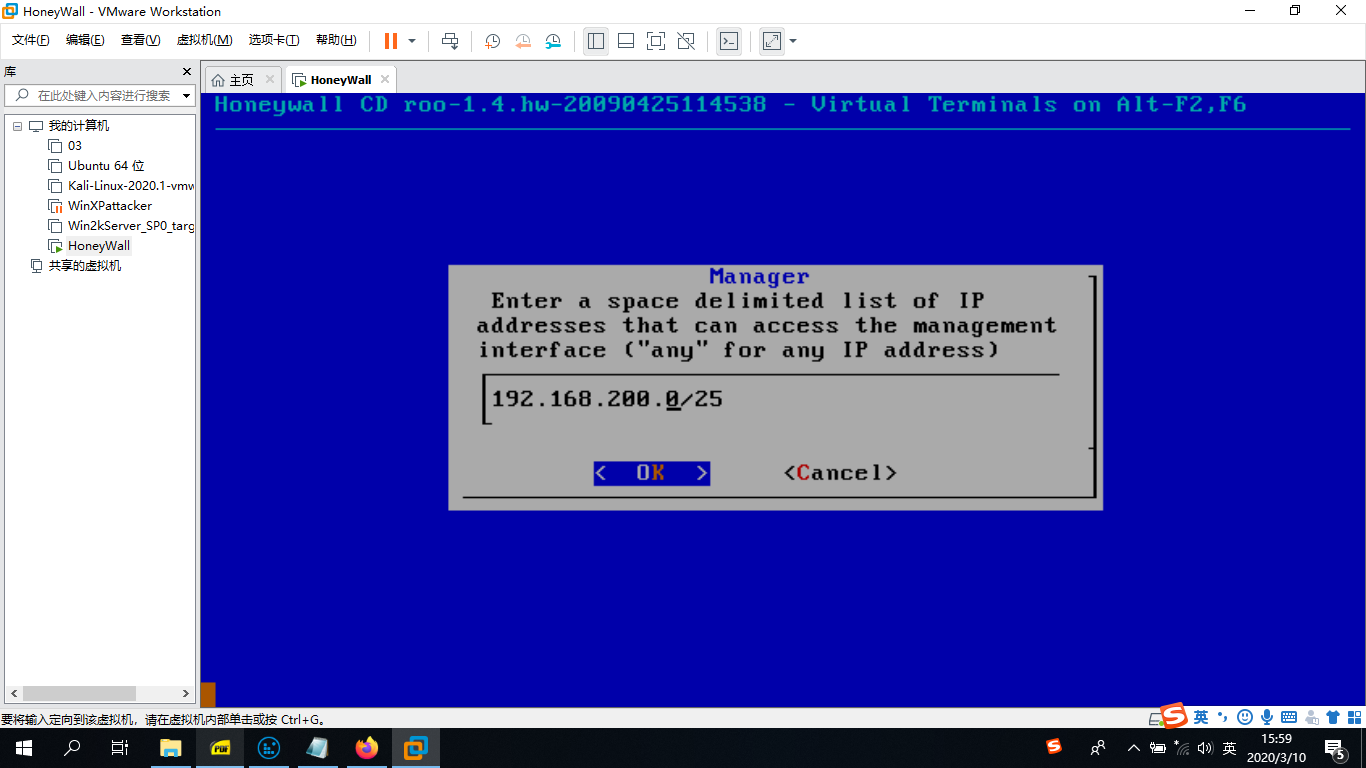Click the stretch guest display icon
The image size is (1366, 768).
tap(772, 41)
